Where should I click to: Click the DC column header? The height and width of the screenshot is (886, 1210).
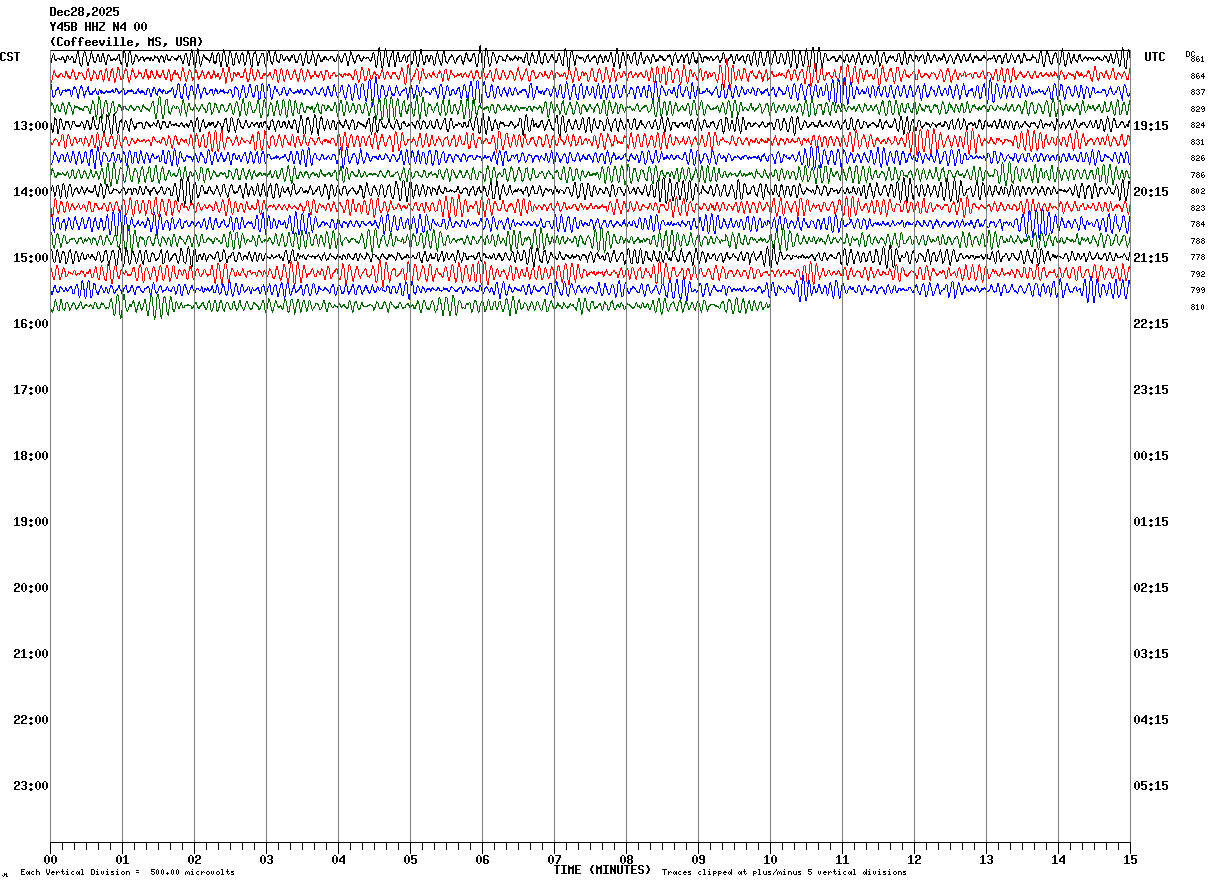tap(1190, 54)
